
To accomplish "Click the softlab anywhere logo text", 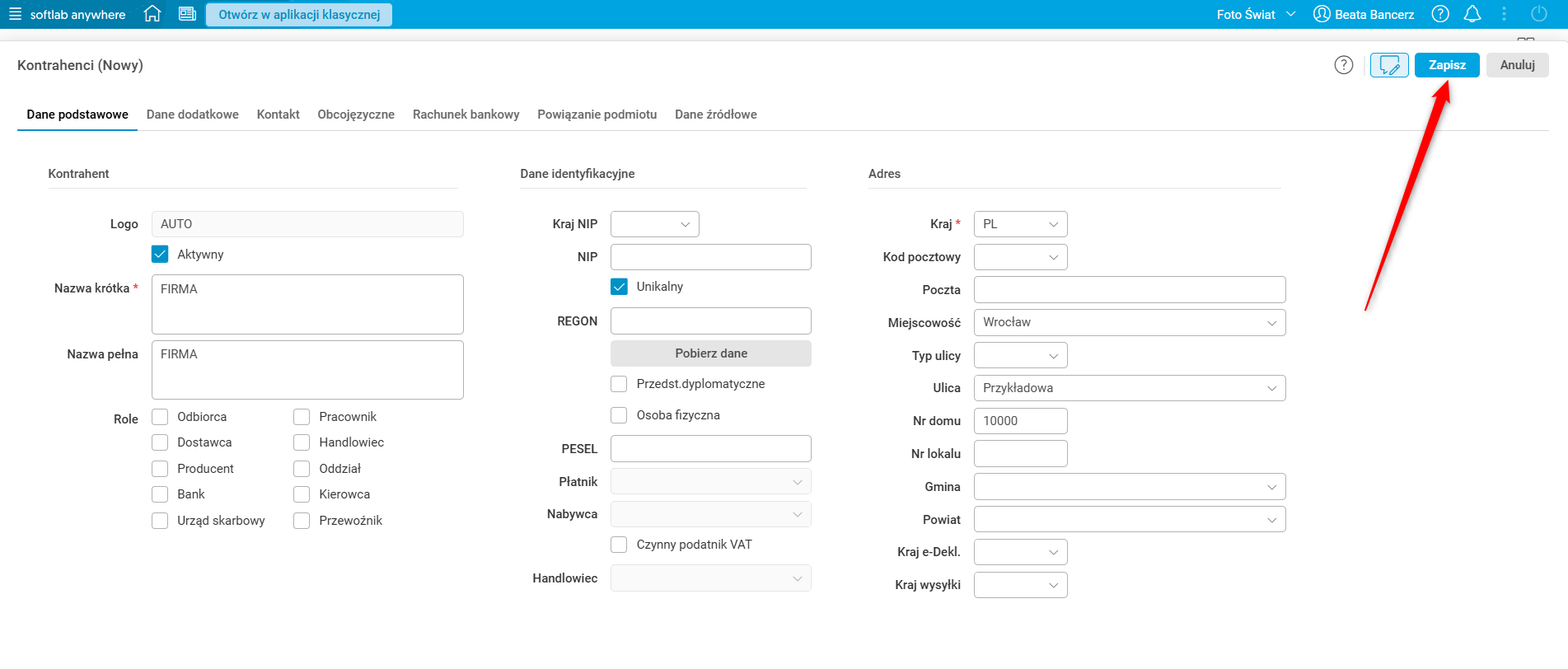I will click(x=78, y=15).
